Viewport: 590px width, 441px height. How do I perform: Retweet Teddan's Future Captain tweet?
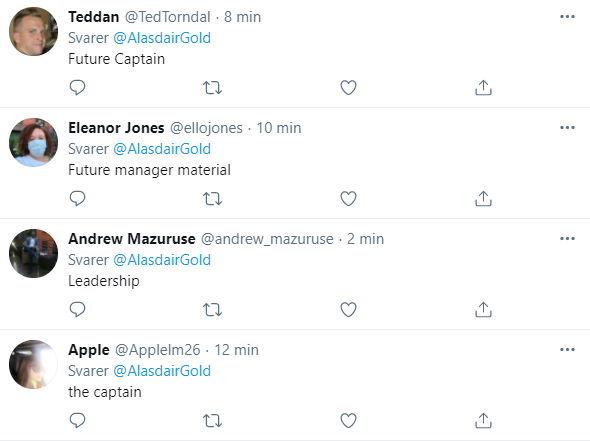[213, 88]
